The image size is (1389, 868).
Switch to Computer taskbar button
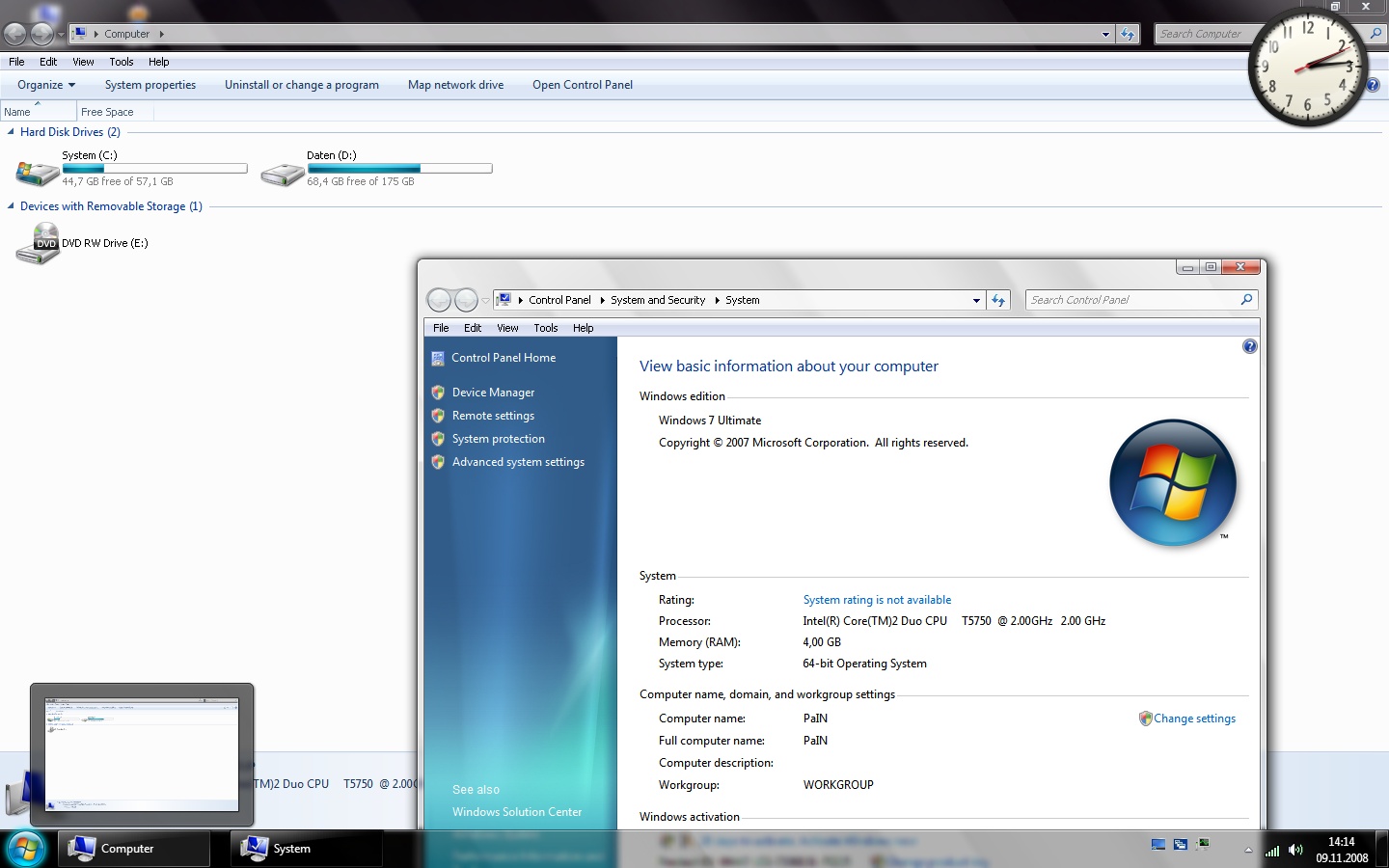(134, 849)
